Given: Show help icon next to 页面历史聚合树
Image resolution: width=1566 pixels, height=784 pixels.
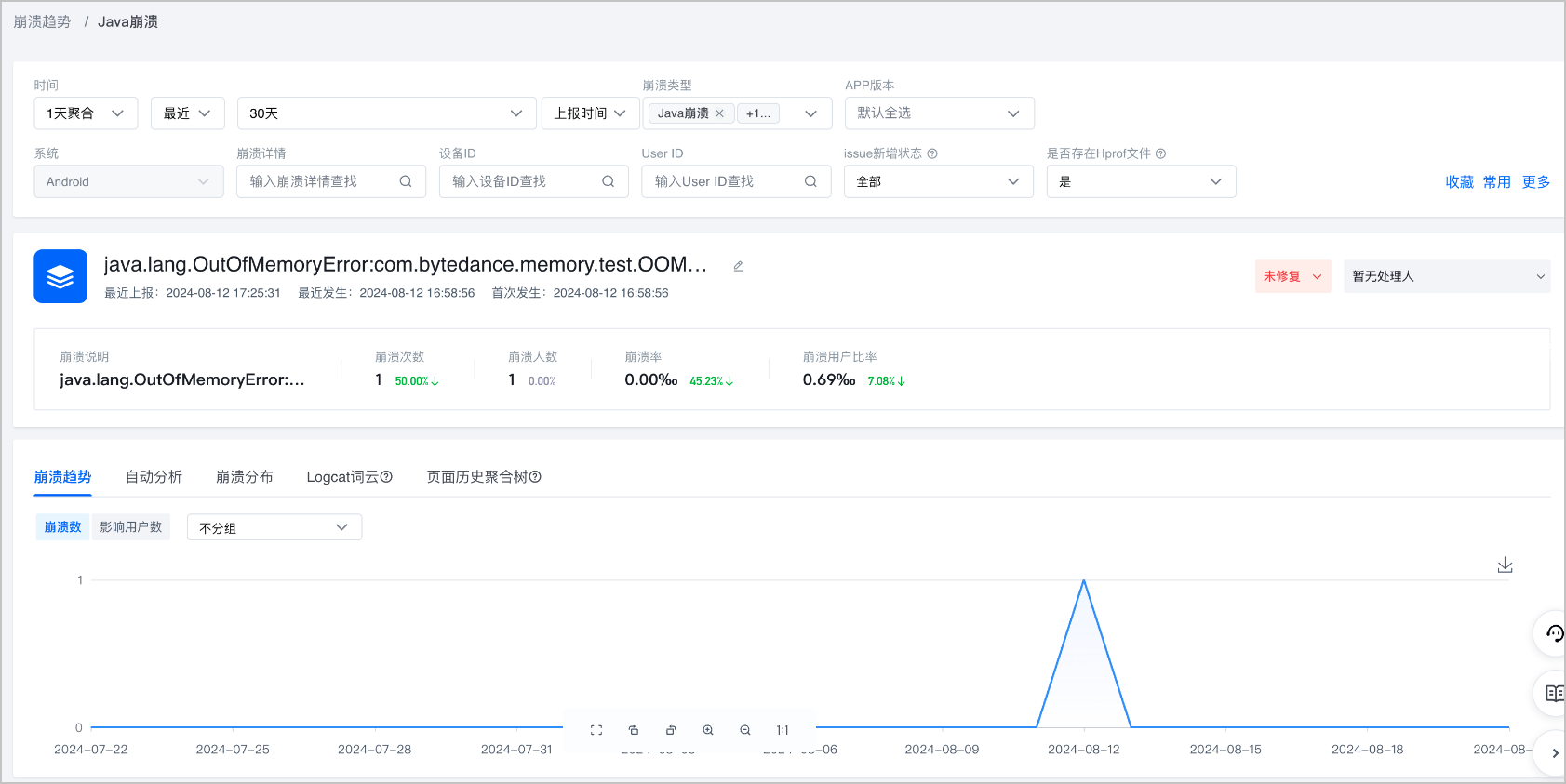Looking at the screenshot, I should click(x=535, y=477).
